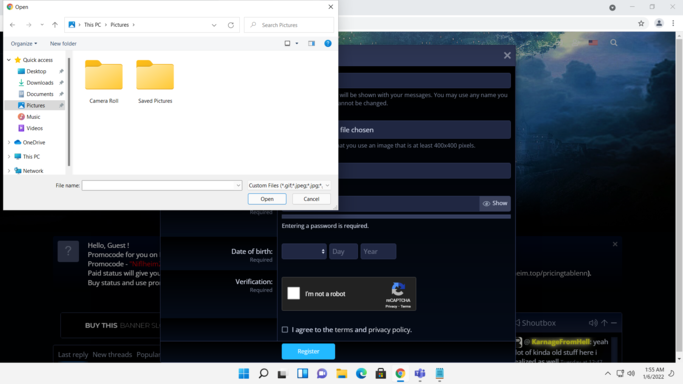This screenshot has width=683, height=384.
Task: Change the folder view layout
Action: pos(287,43)
